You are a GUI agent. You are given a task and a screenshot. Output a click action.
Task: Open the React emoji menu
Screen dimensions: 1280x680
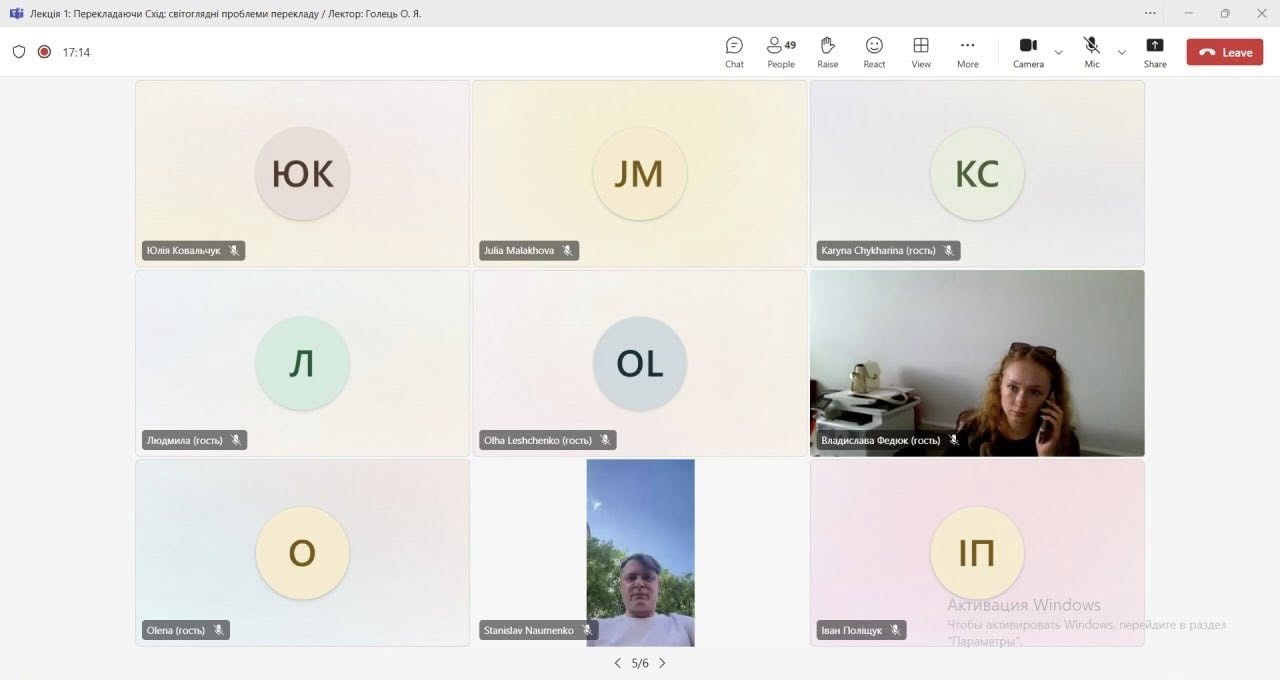click(x=874, y=52)
